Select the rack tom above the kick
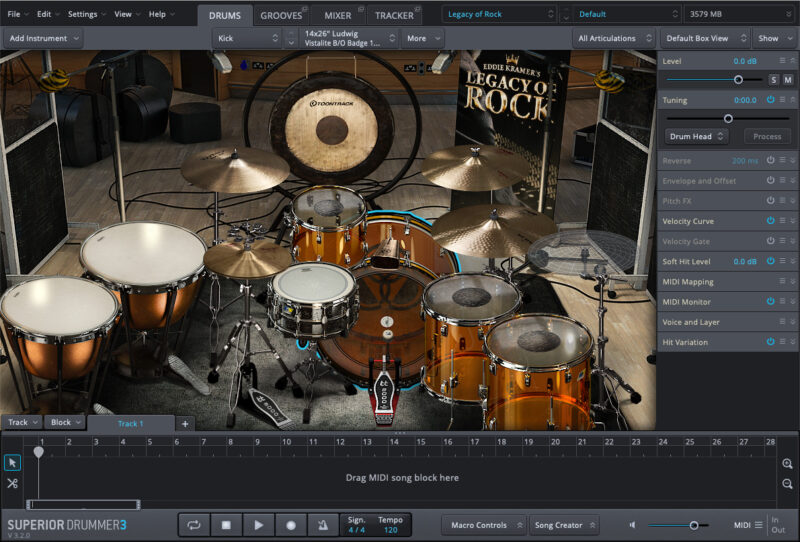The height and width of the screenshot is (542, 800). [329, 225]
